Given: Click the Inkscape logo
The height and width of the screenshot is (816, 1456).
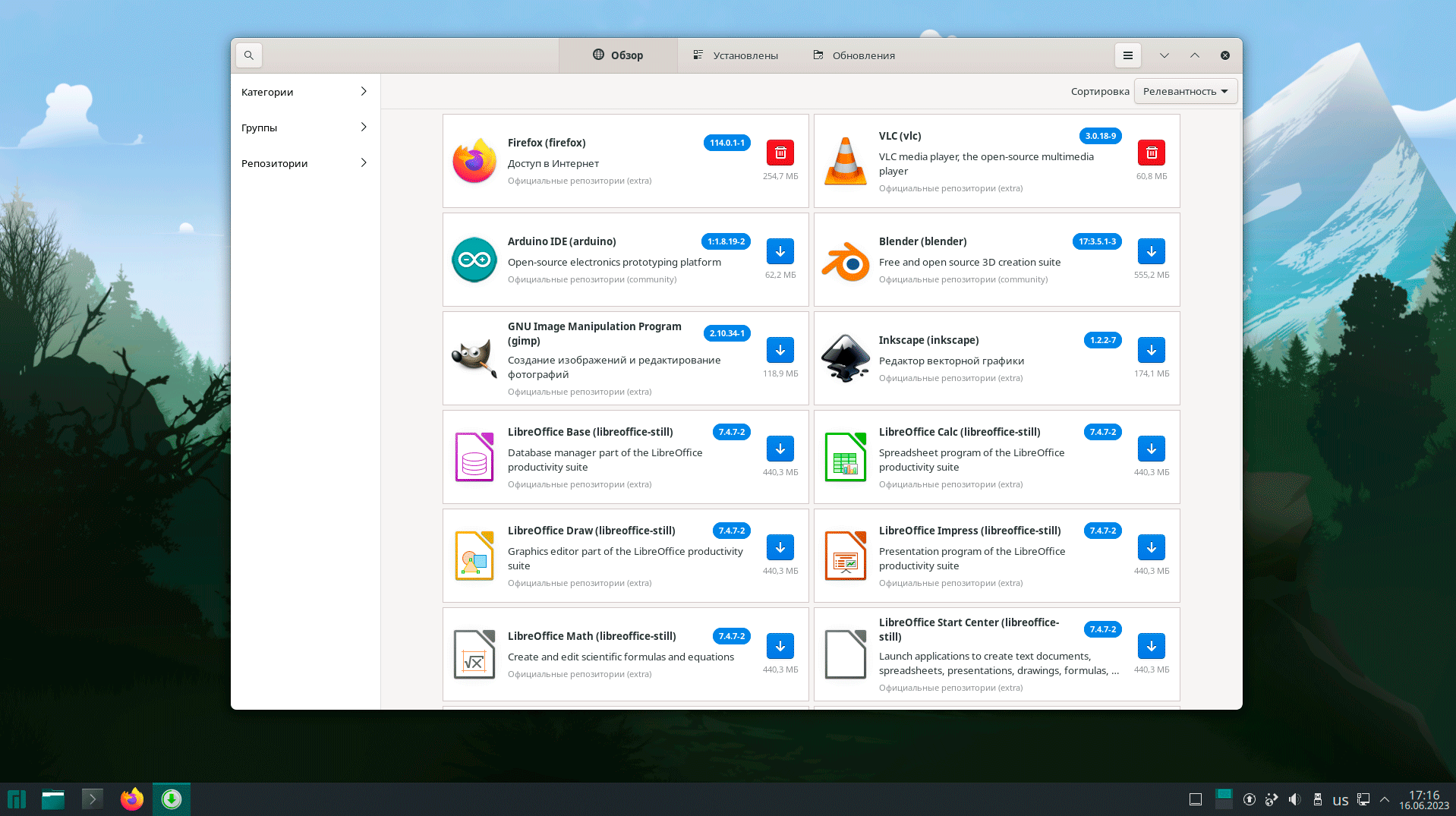Looking at the screenshot, I should pyautogui.click(x=846, y=358).
